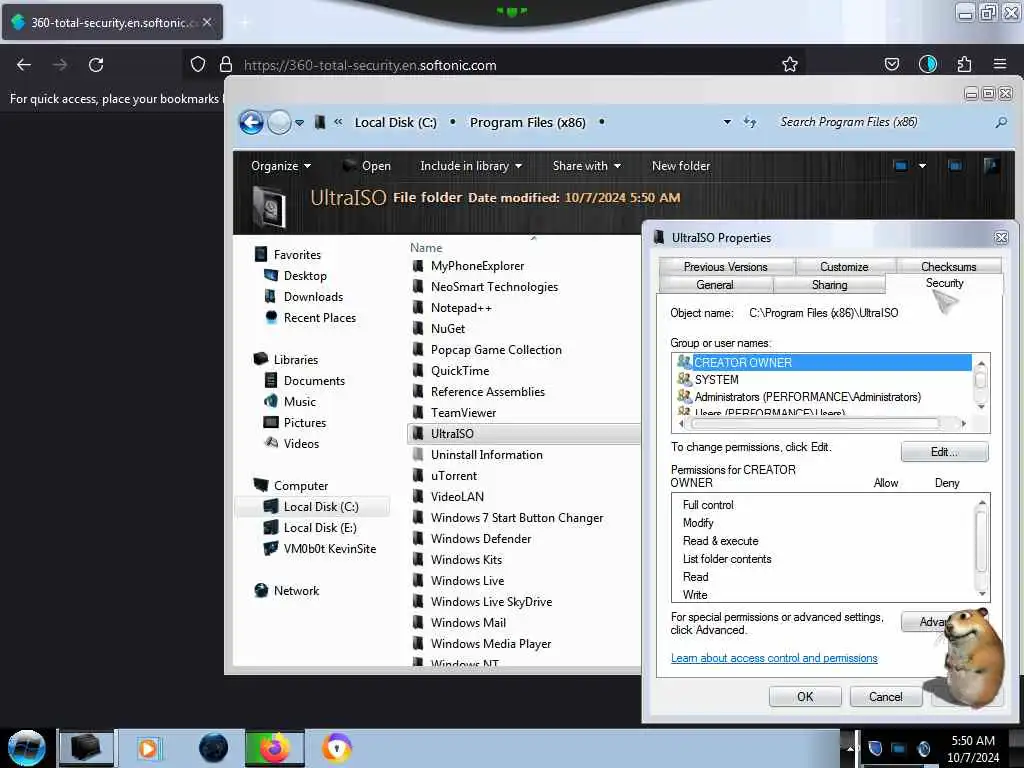Sort by the Name column header

click(x=426, y=248)
